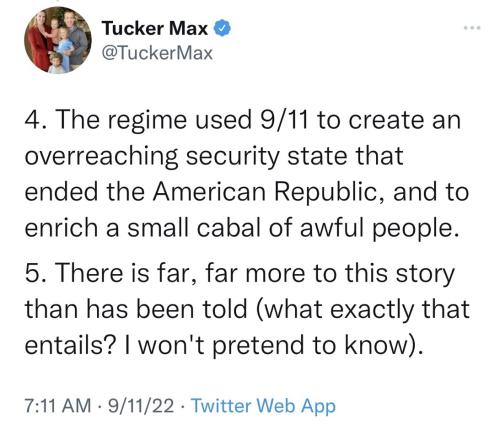Open the @TuckerMax handle link
This screenshot has width=500, height=430.
click(x=157, y=53)
